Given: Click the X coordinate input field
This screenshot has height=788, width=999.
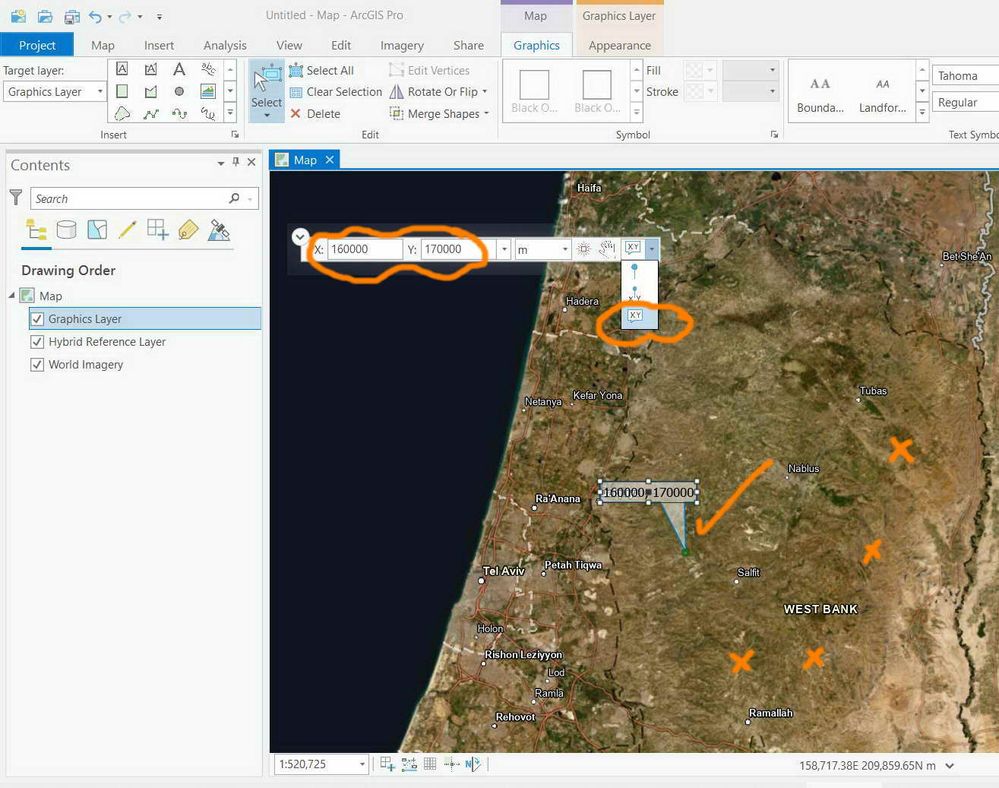Looking at the screenshot, I should (x=364, y=249).
